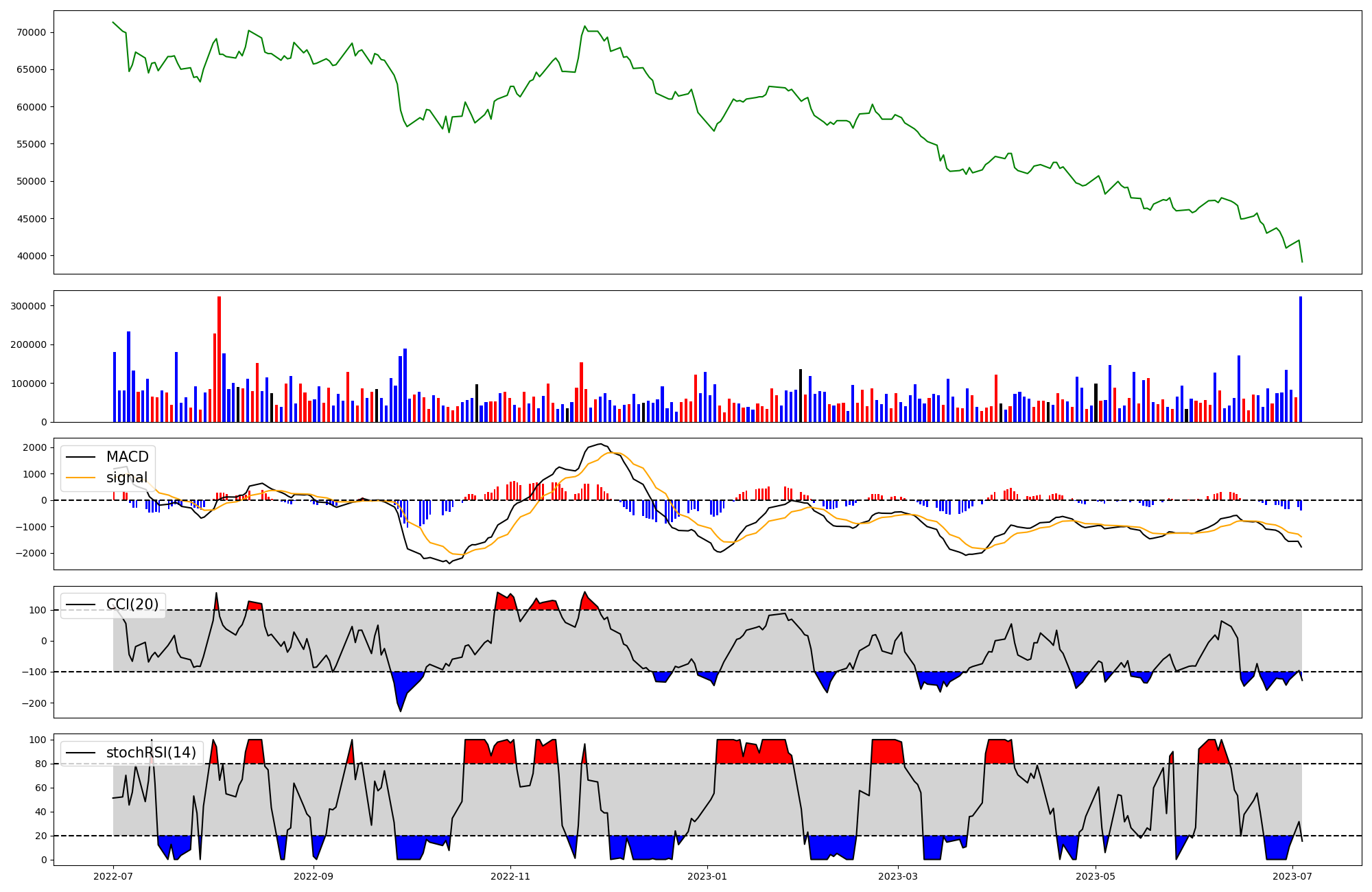Click the 70000 price axis label
This screenshot has width=1372, height=892.
click(x=30, y=32)
